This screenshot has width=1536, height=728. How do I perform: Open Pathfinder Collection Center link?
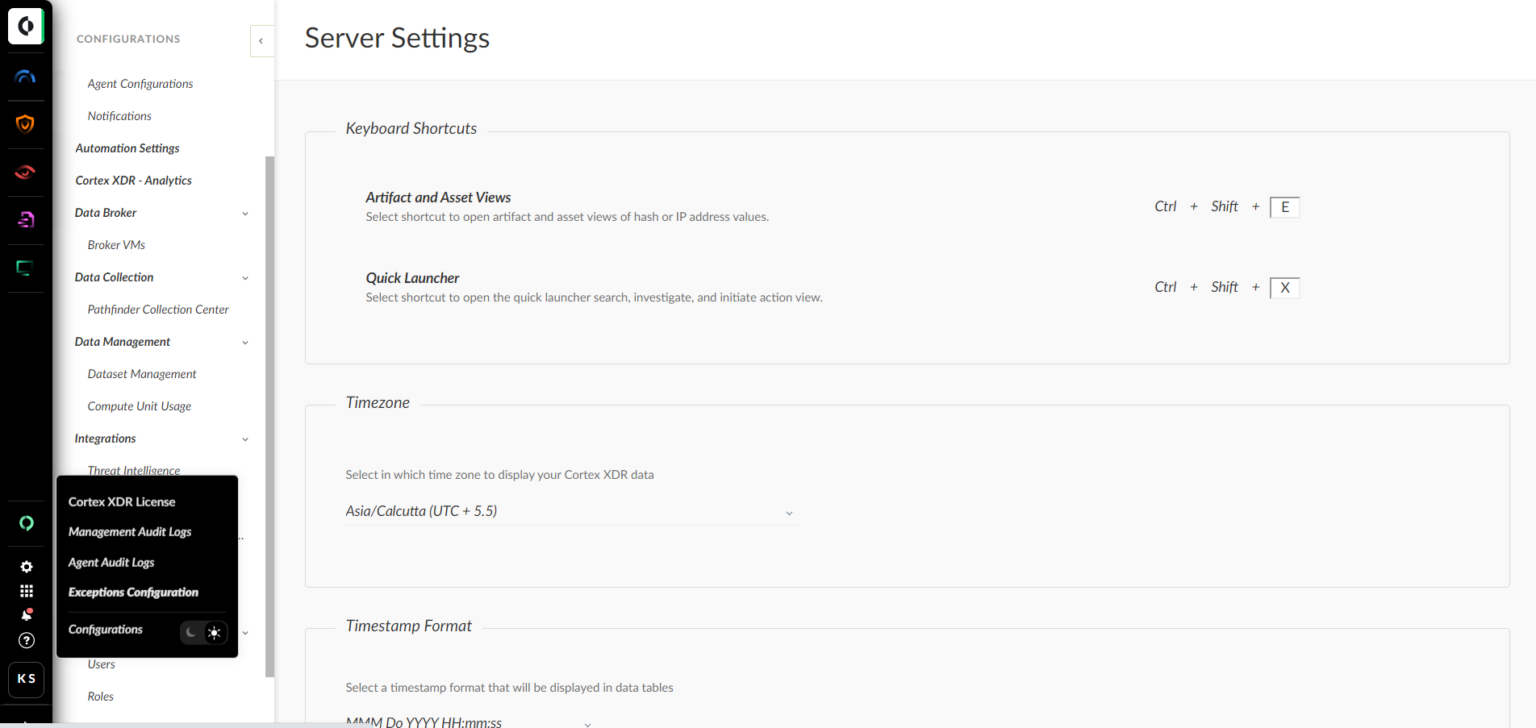point(158,310)
